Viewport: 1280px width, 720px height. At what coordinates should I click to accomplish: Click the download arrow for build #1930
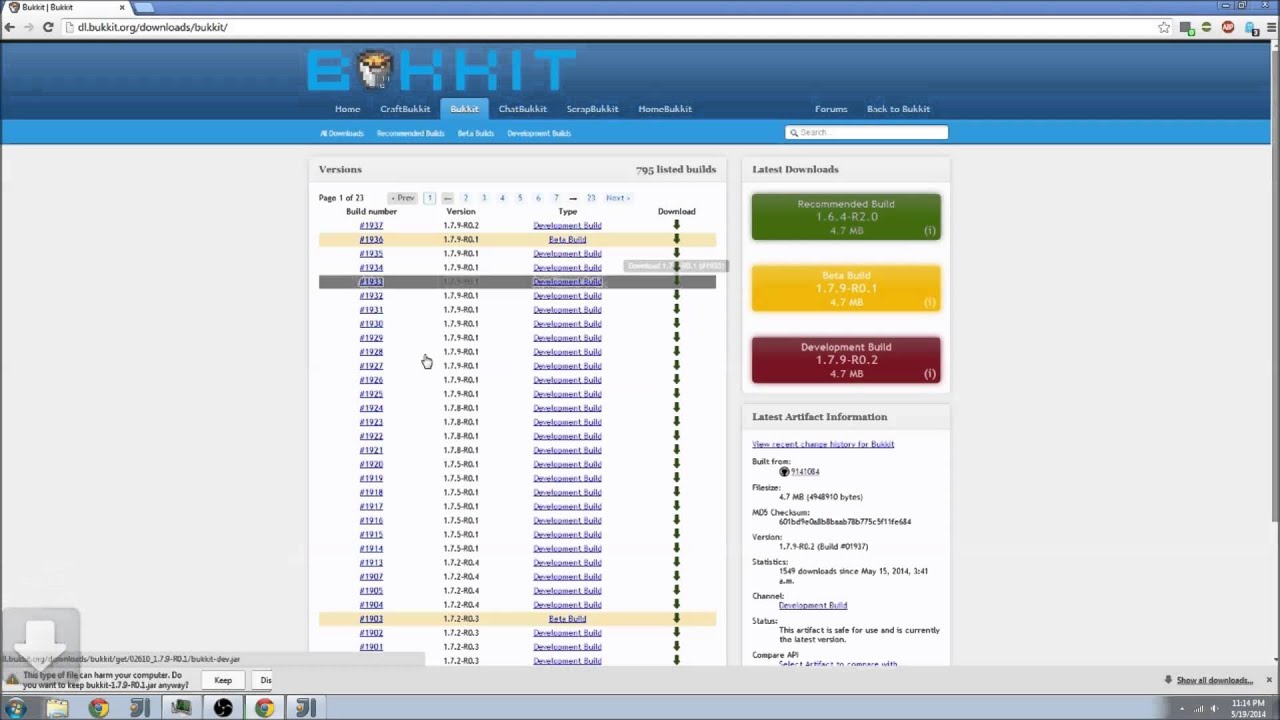tap(676, 323)
